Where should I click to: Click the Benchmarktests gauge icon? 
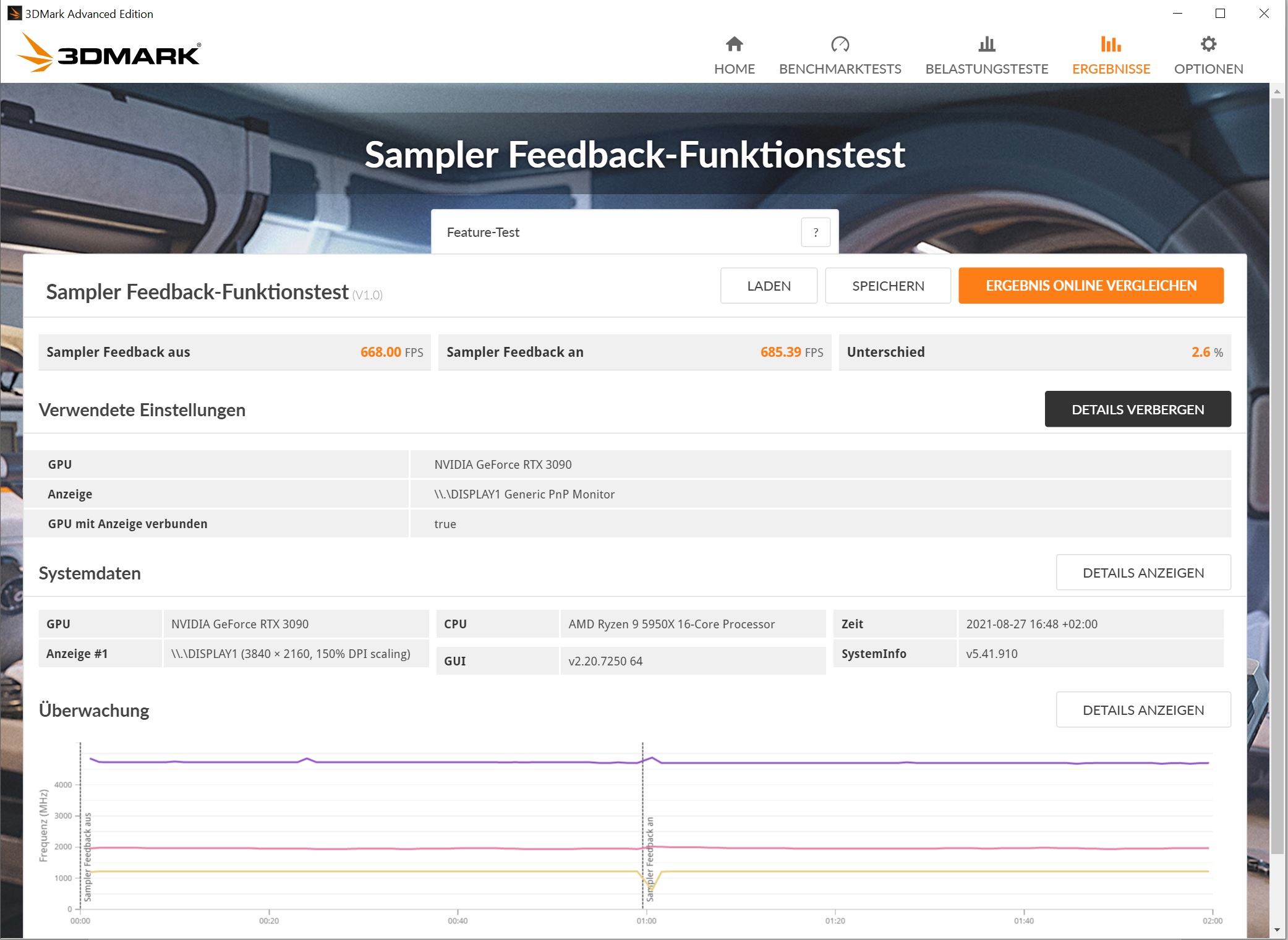pos(840,45)
